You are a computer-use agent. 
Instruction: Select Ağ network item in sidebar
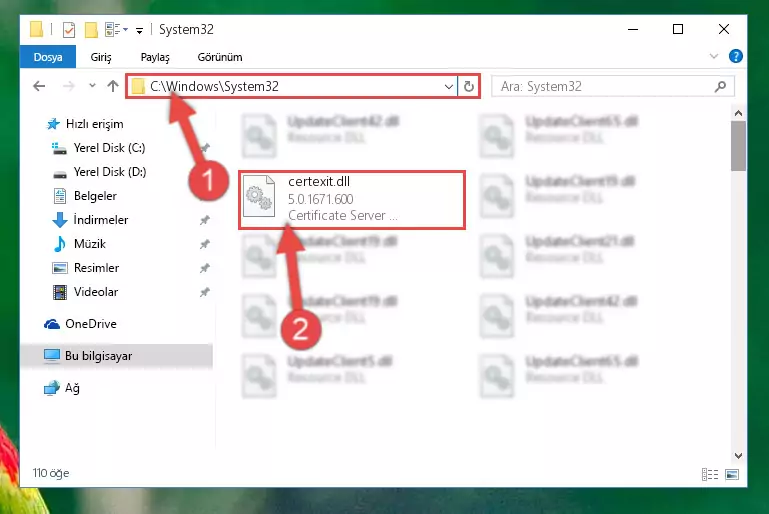pos(62,388)
